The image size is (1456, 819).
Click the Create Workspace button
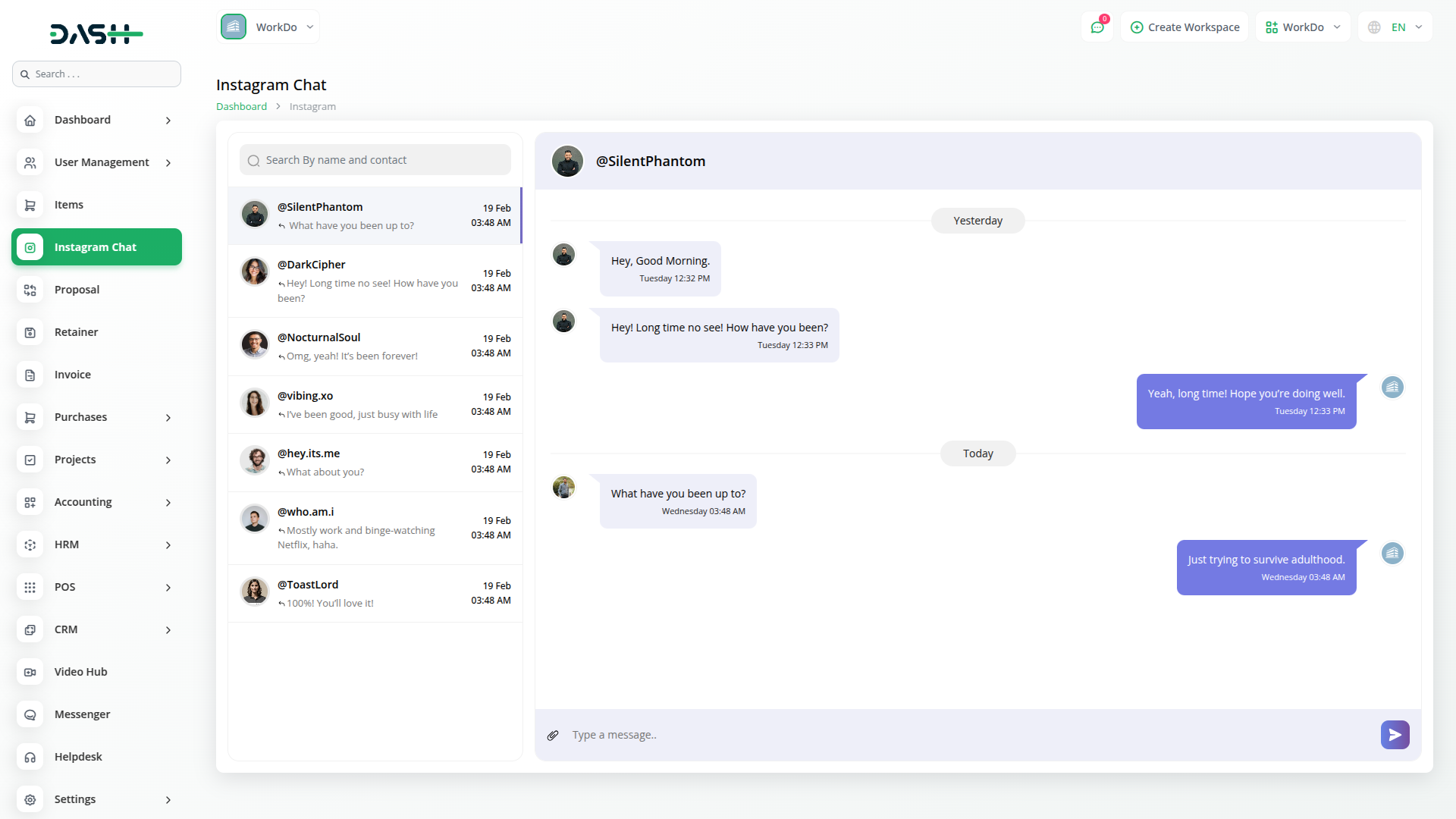pos(1185,27)
